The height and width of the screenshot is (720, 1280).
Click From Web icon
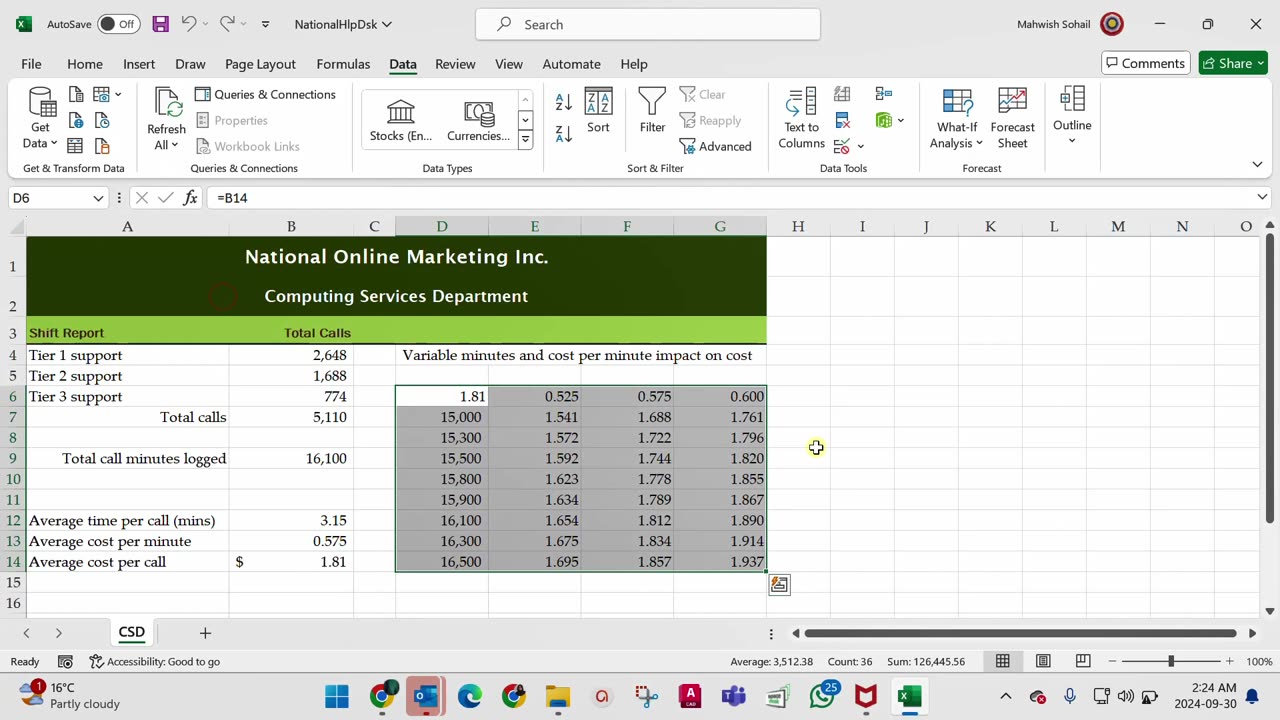pos(76,121)
